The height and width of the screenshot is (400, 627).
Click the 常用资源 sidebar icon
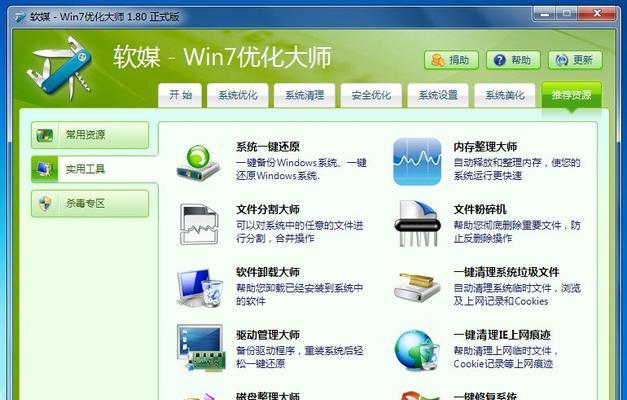tap(45, 135)
